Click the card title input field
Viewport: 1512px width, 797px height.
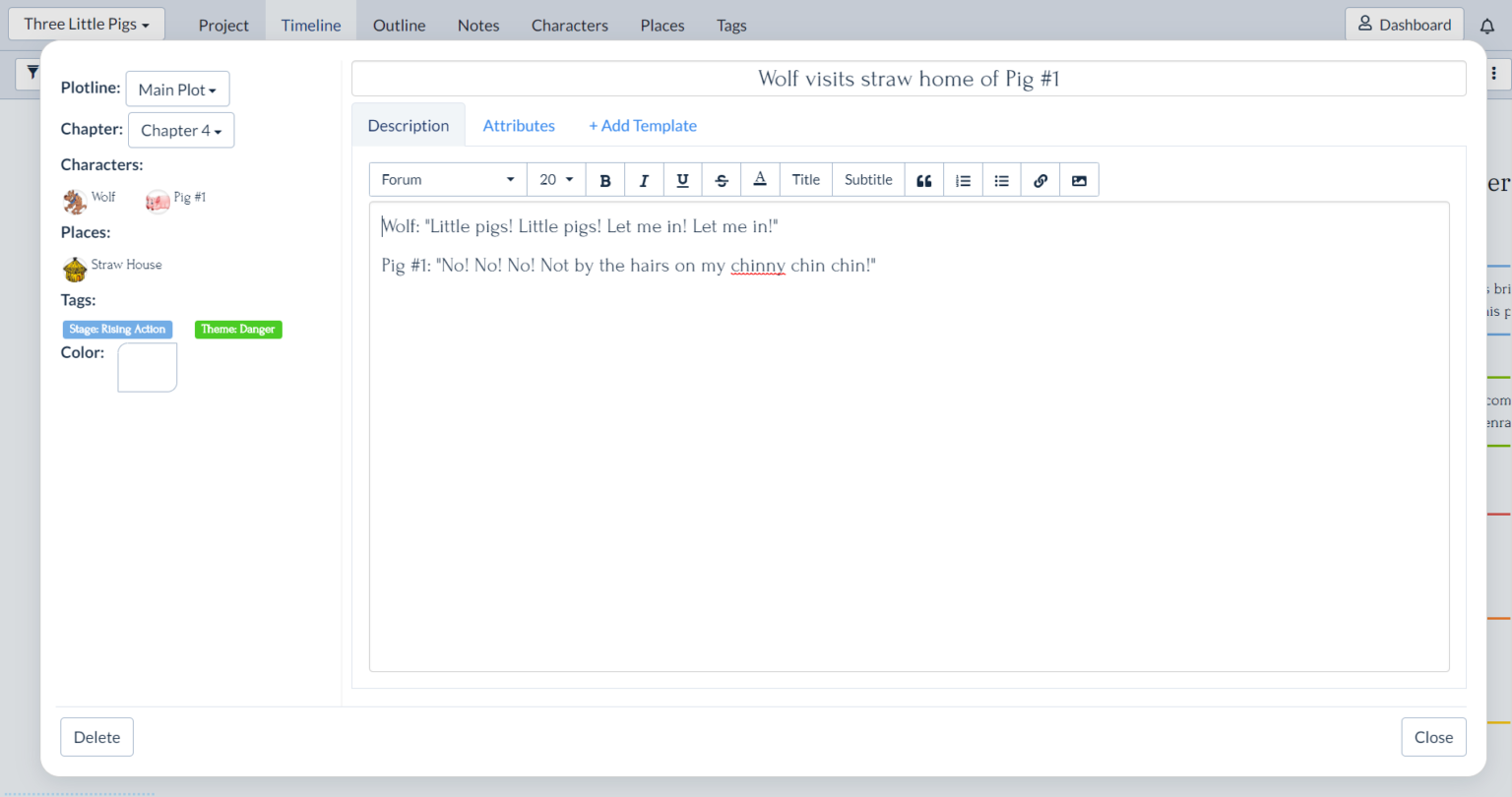click(x=908, y=79)
